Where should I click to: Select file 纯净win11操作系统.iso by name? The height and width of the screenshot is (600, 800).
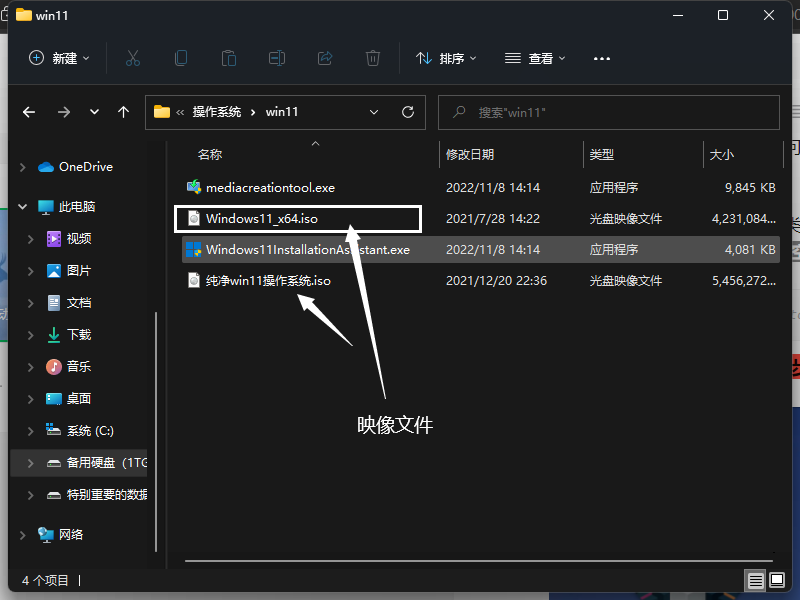268,281
